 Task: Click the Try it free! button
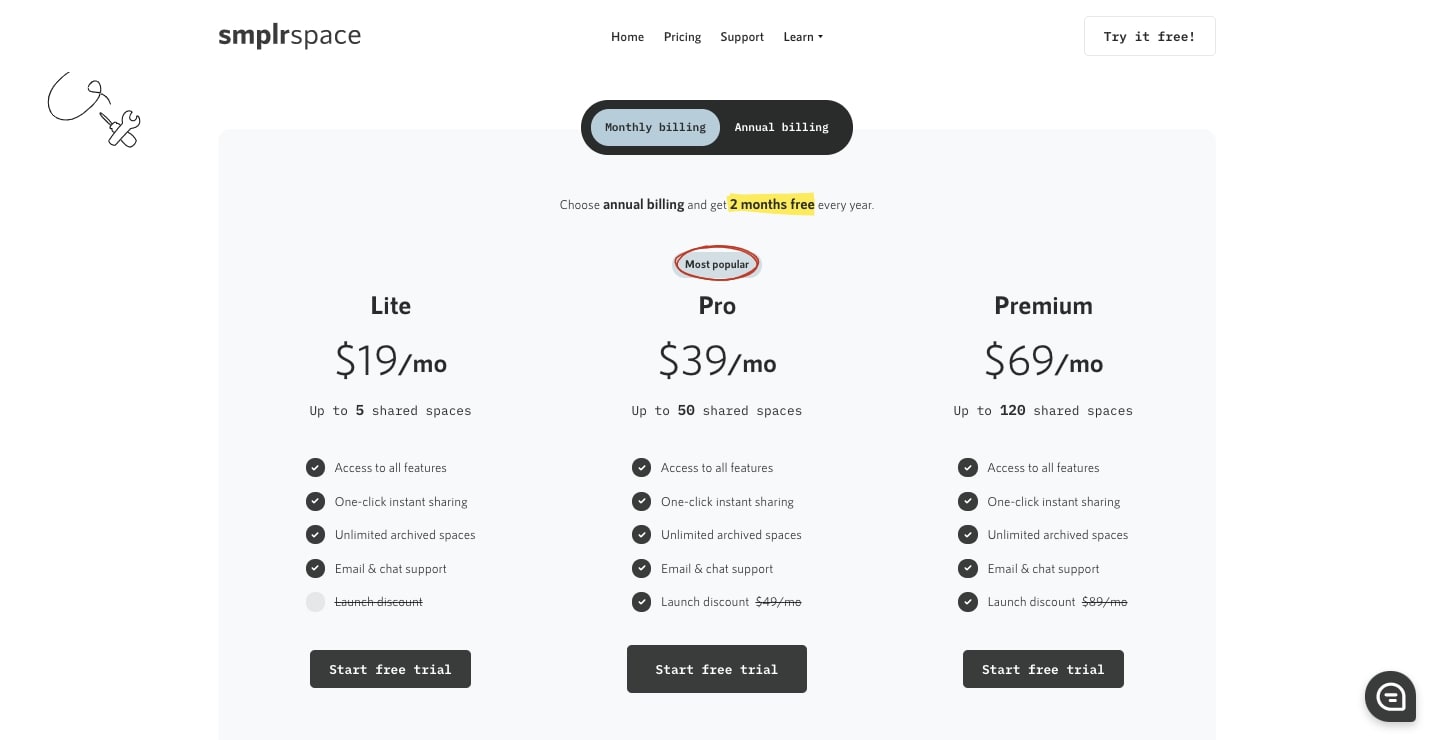(x=1149, y=36)
